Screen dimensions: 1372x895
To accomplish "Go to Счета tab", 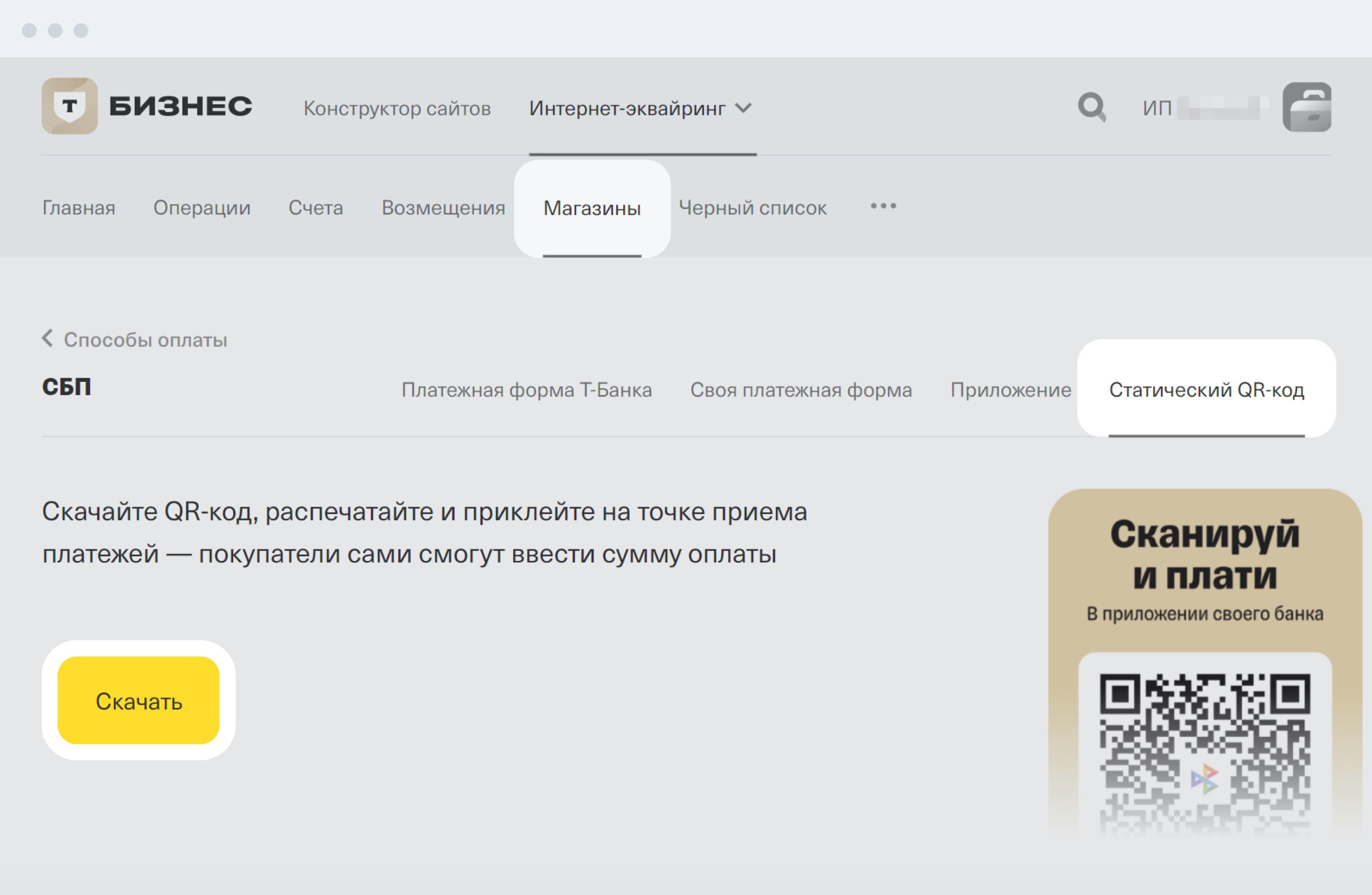I will tap(316, 208).
